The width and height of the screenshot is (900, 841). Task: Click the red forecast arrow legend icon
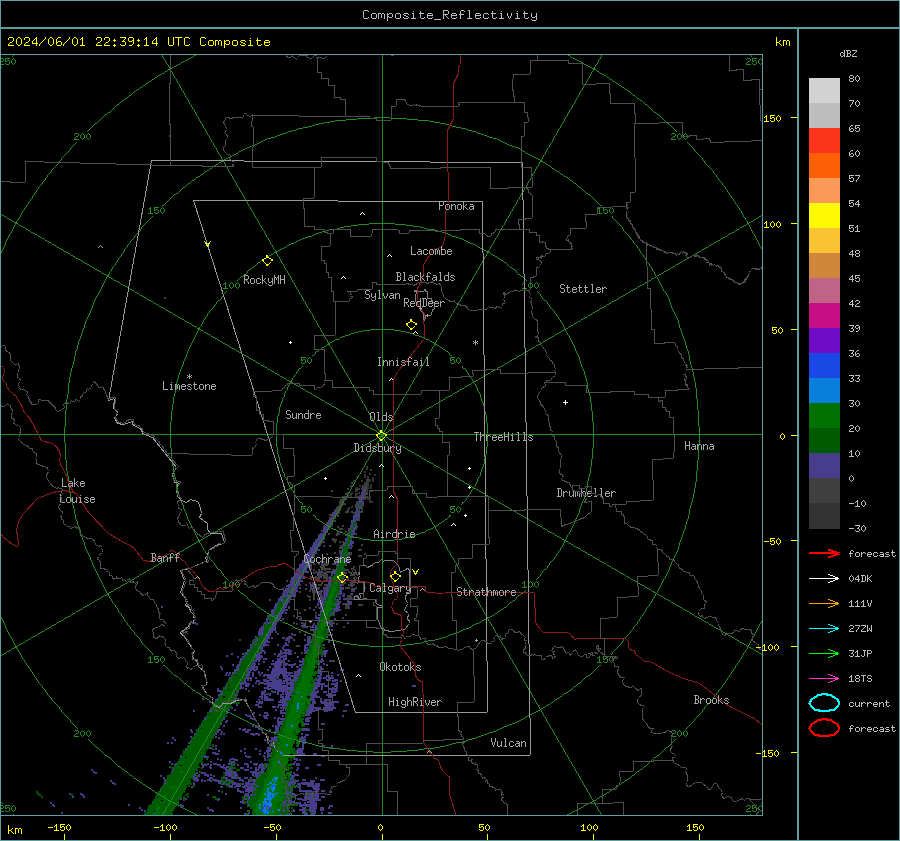click(x=824, y=553)
